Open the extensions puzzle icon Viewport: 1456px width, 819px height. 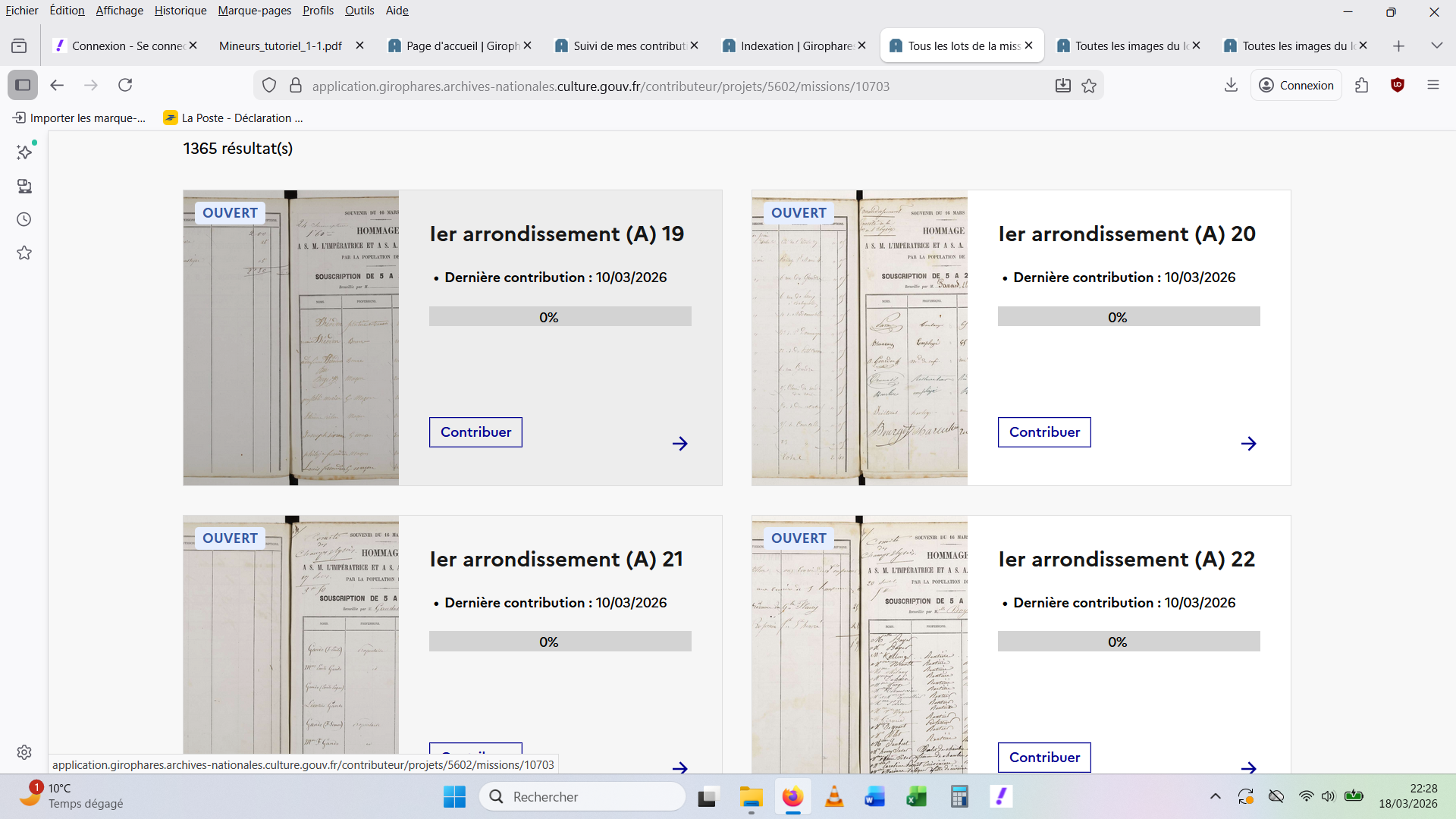pos(1362,85)
